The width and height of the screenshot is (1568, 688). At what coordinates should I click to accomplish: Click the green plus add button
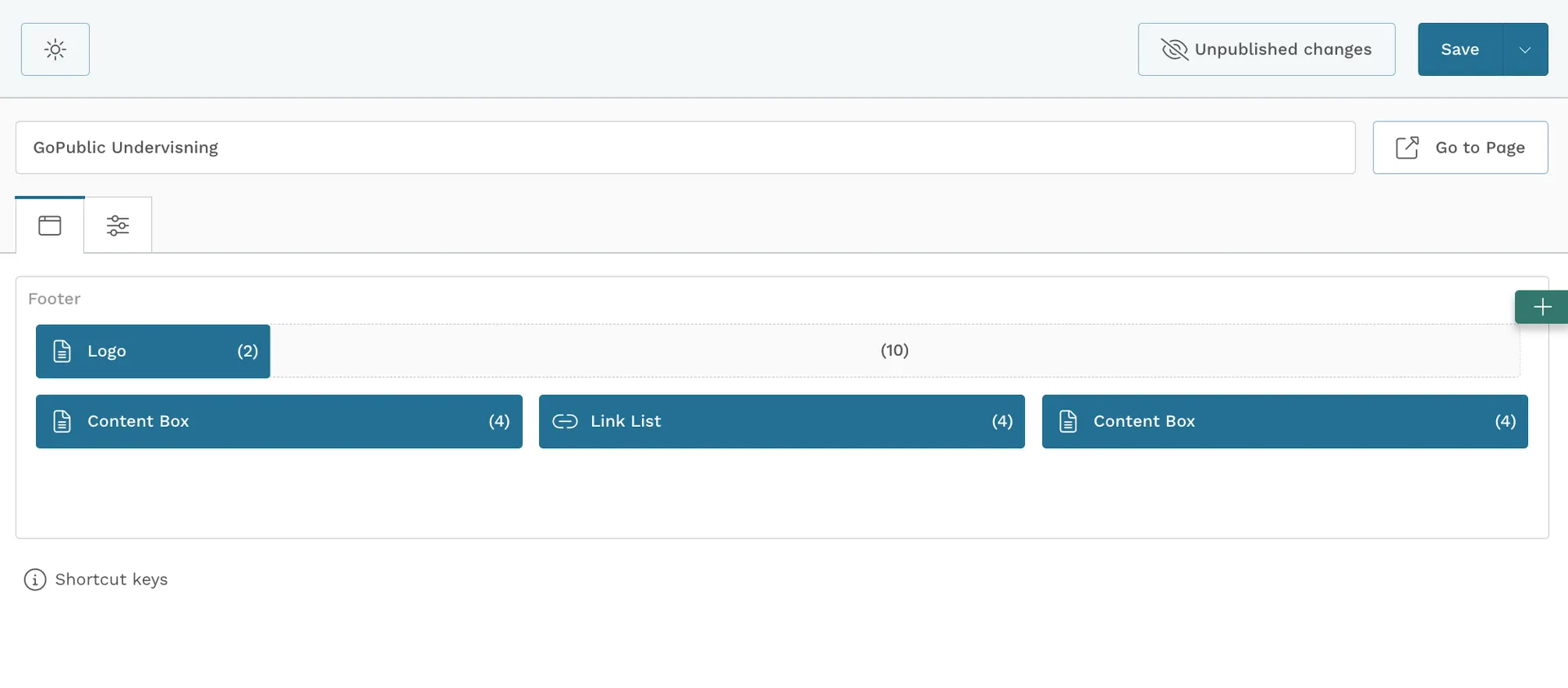[1541, 307]
